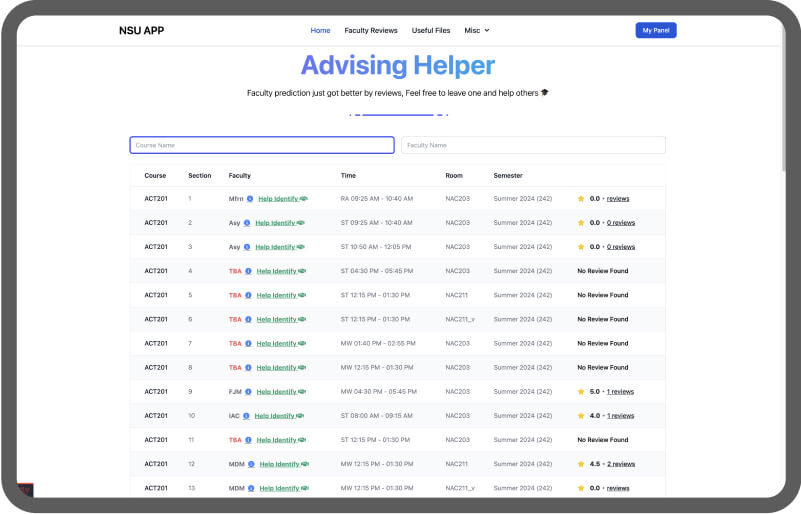Open the Home nav item
This screenshot has width=801, height=514.
320,30
